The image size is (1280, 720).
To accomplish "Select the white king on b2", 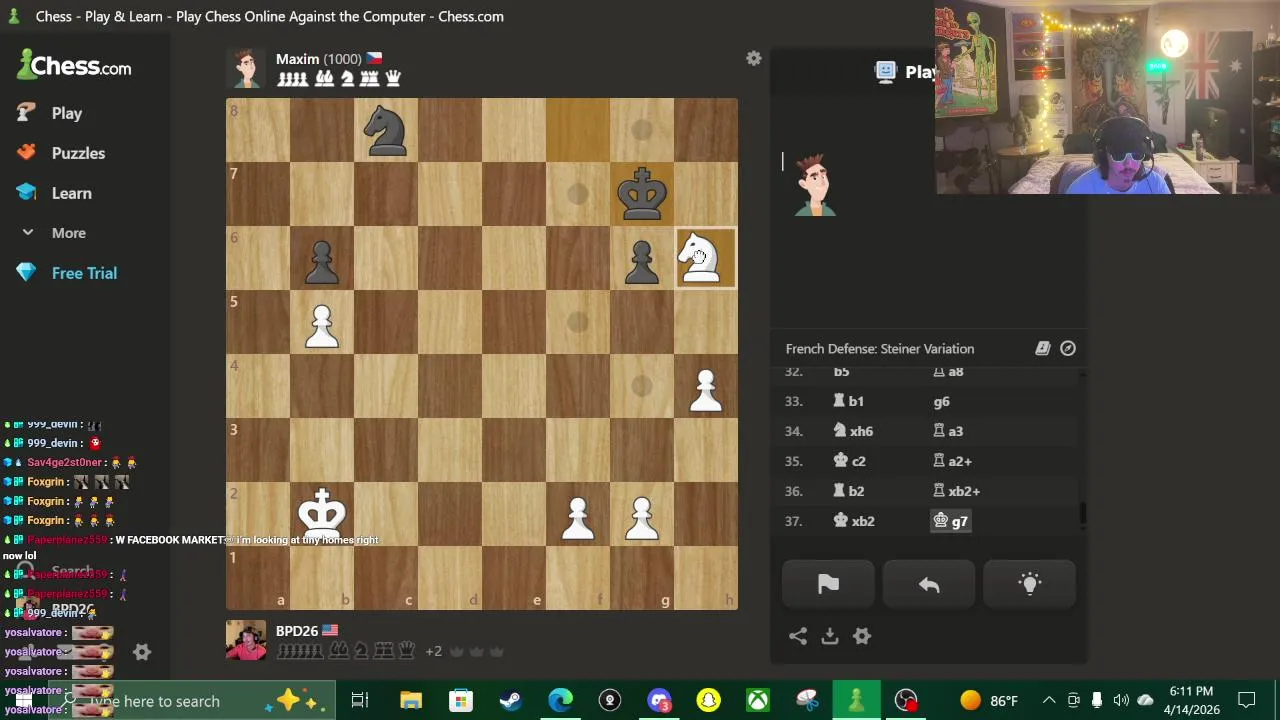I will [x=322, y=513].
